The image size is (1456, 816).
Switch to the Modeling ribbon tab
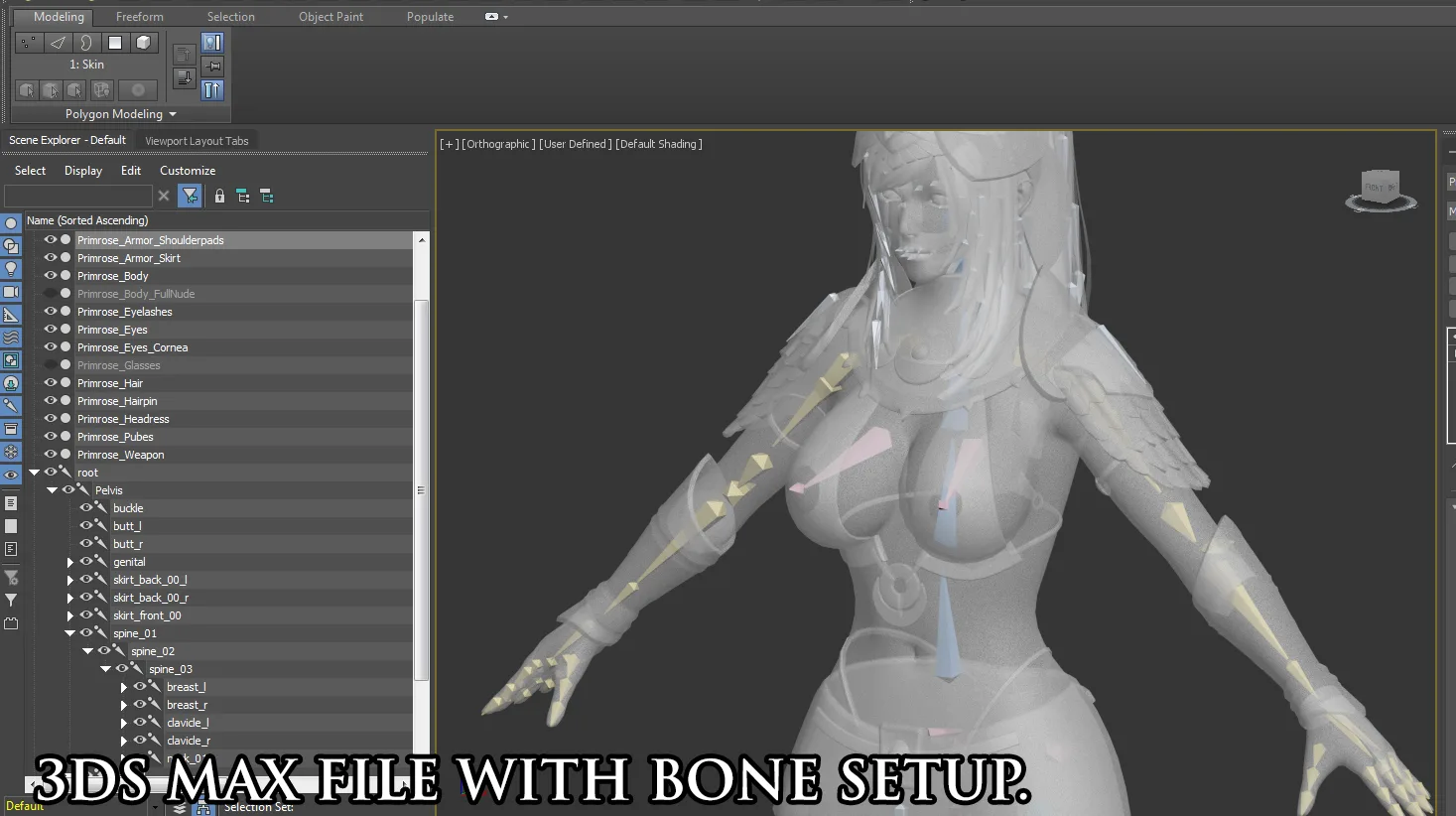point(59,17)
